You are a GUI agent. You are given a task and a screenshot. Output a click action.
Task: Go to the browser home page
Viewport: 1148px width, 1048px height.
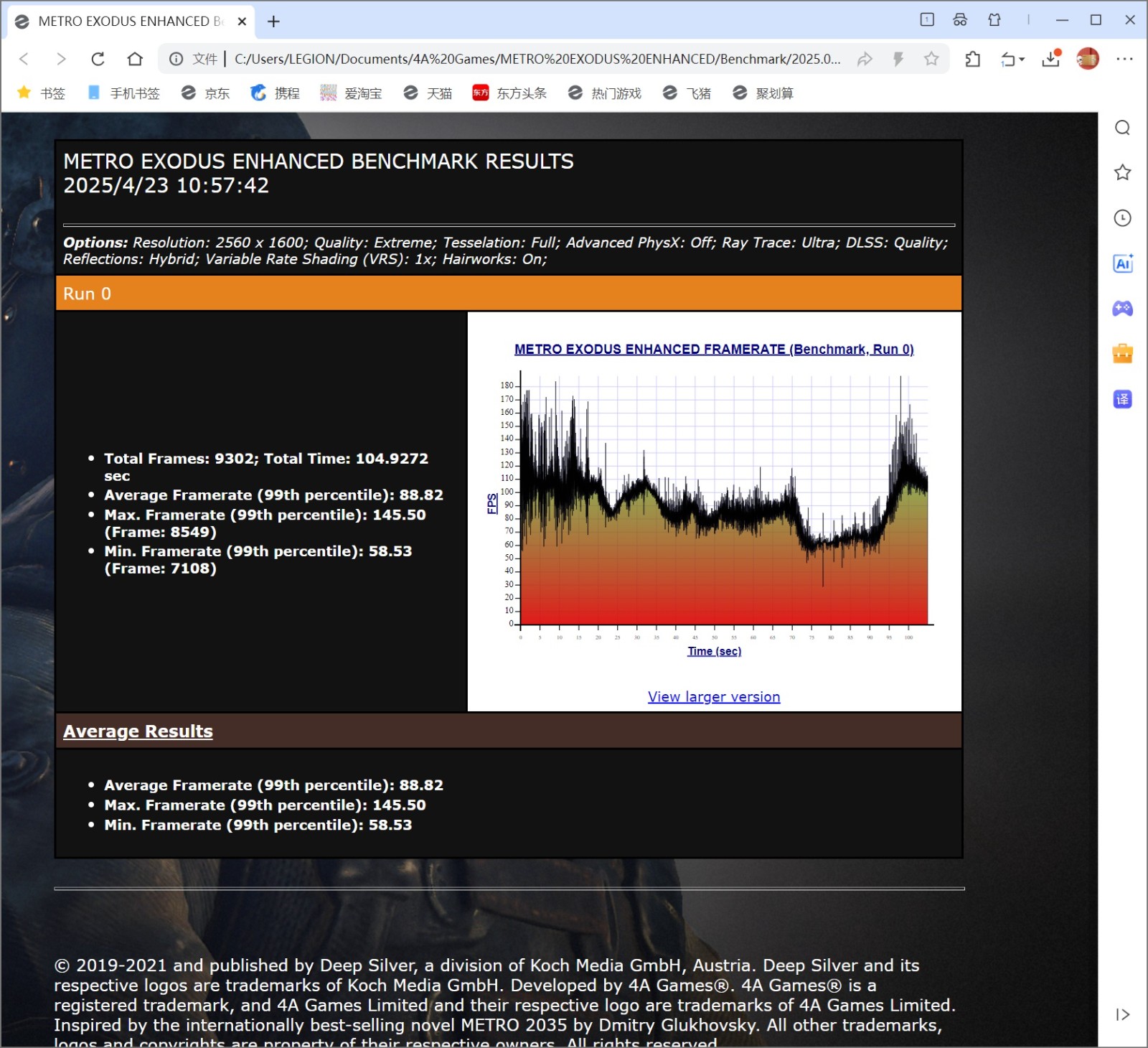coord(135,59)
